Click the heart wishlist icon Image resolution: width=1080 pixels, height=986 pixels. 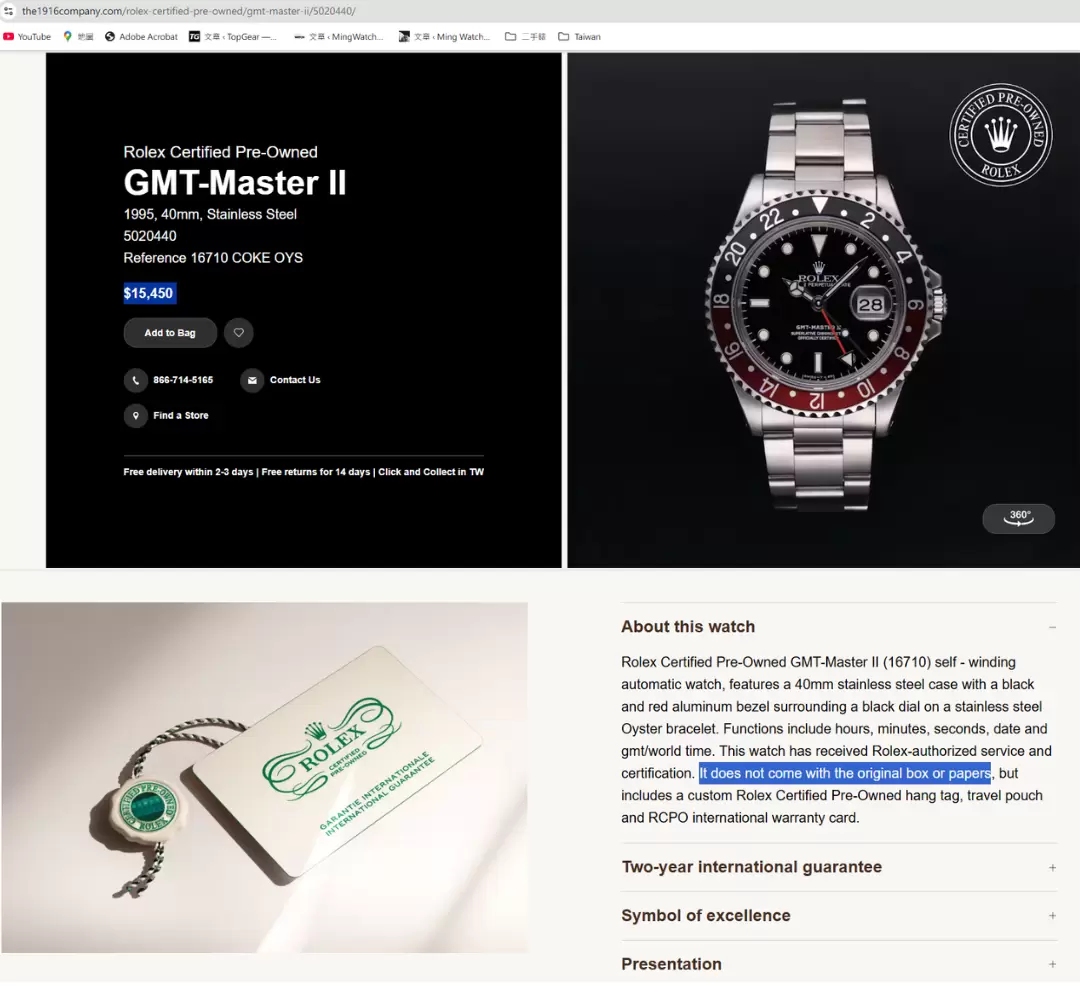[x=238, y=333]
